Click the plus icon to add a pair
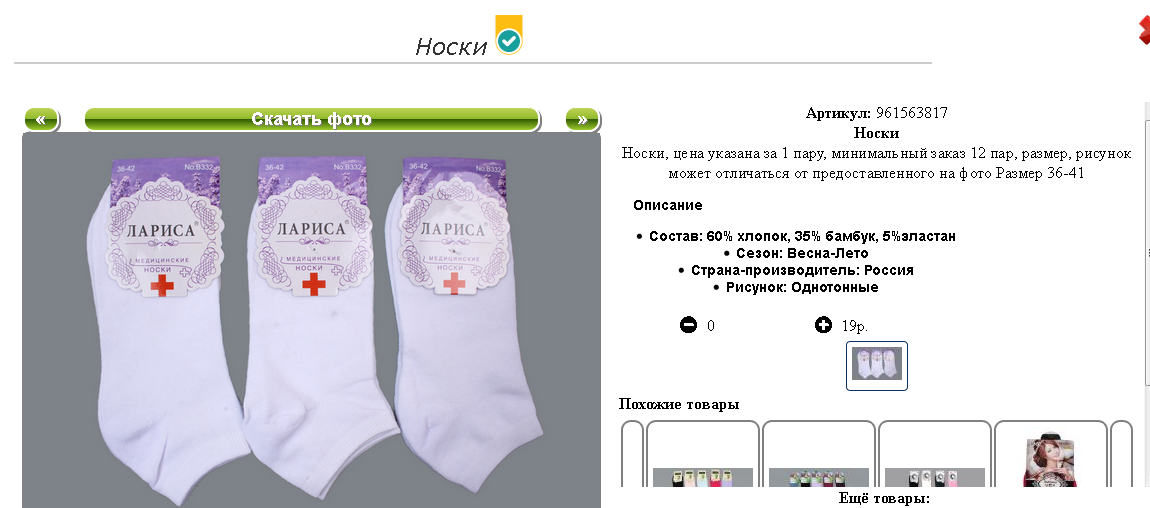 [823, 324]
